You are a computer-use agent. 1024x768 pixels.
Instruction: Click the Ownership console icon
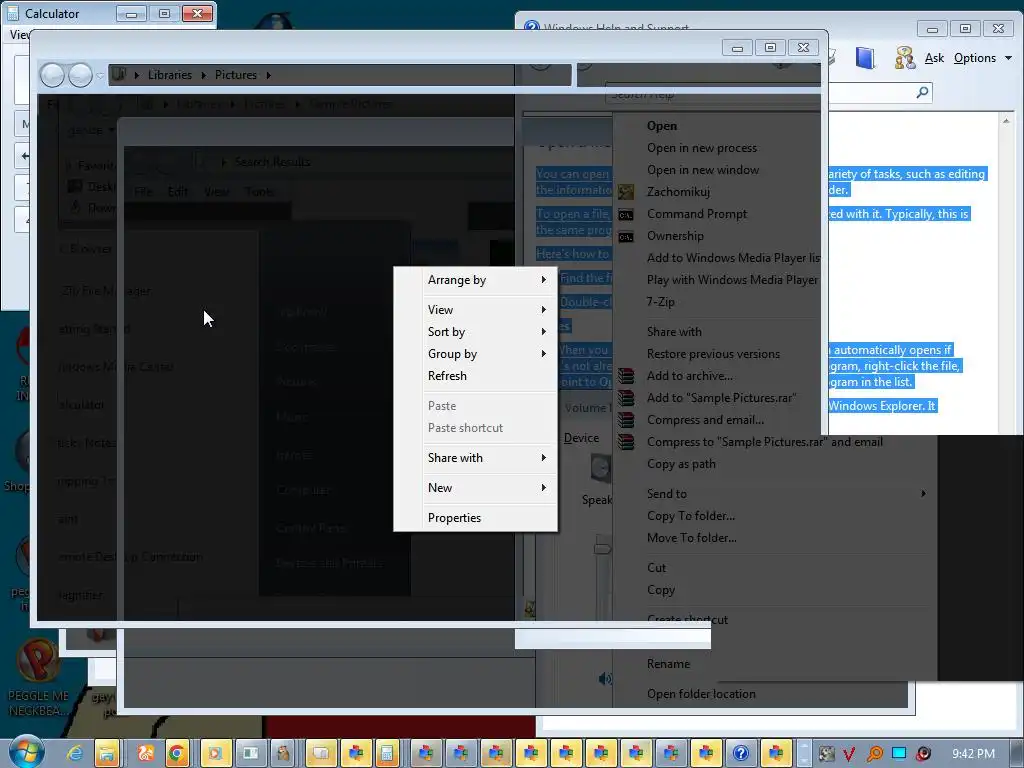tap(626, 236)
